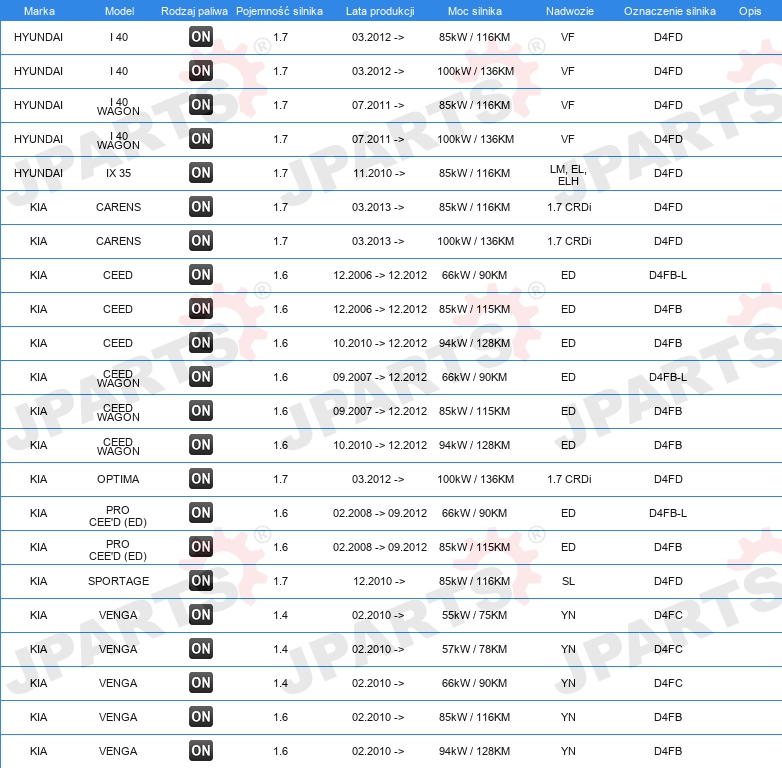Click the Marka column header

pos(39,11)
